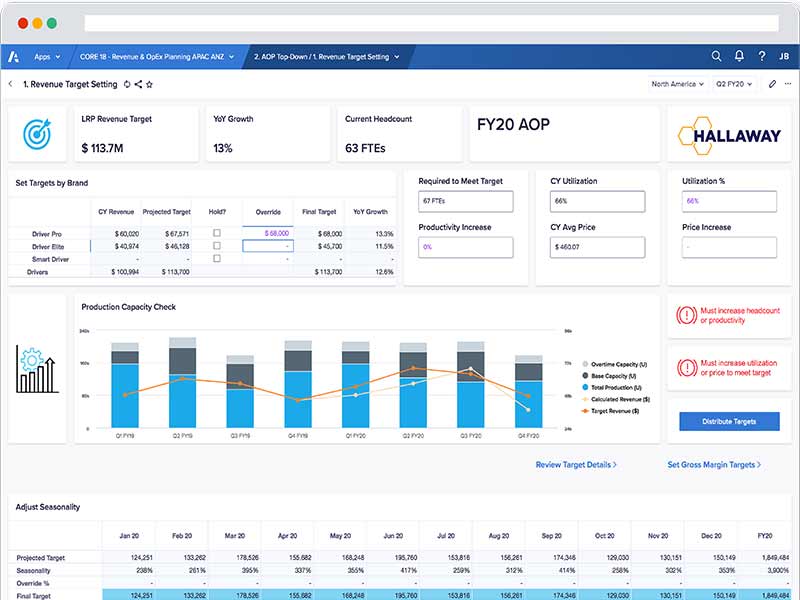Open the search icon in the navigation bar

pyautogui.click(x=716, y=56)
